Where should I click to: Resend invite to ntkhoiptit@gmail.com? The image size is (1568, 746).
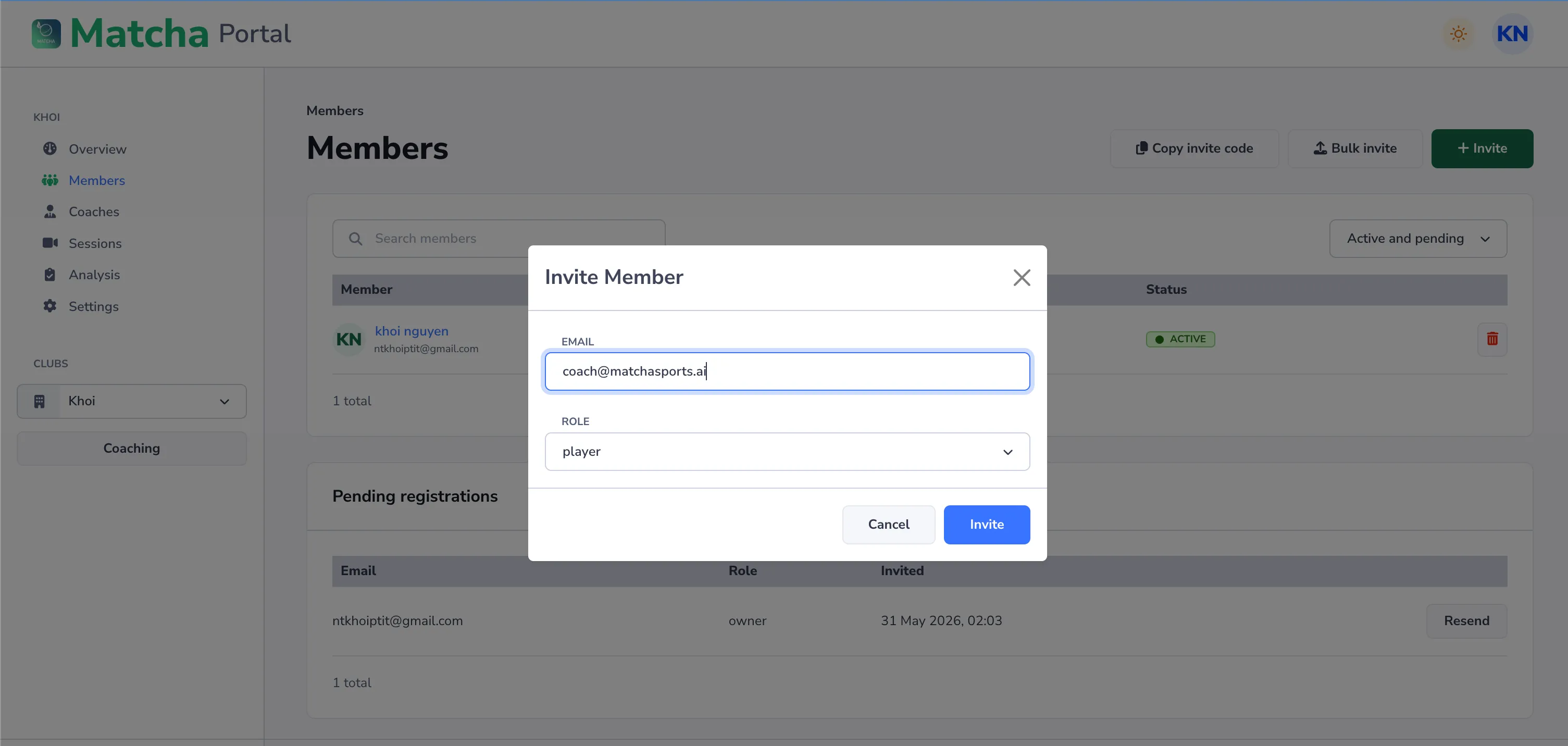coord(1466,621)
